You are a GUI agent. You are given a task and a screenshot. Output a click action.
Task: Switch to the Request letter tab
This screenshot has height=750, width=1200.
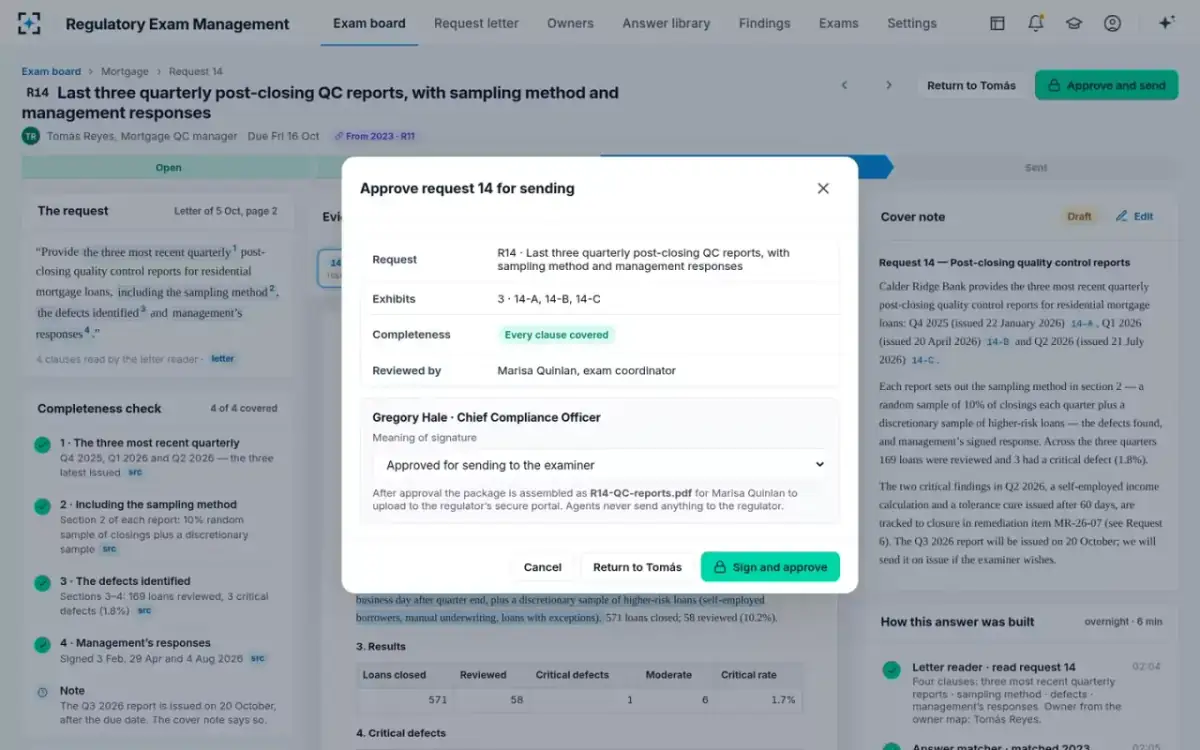click(476, 23)
